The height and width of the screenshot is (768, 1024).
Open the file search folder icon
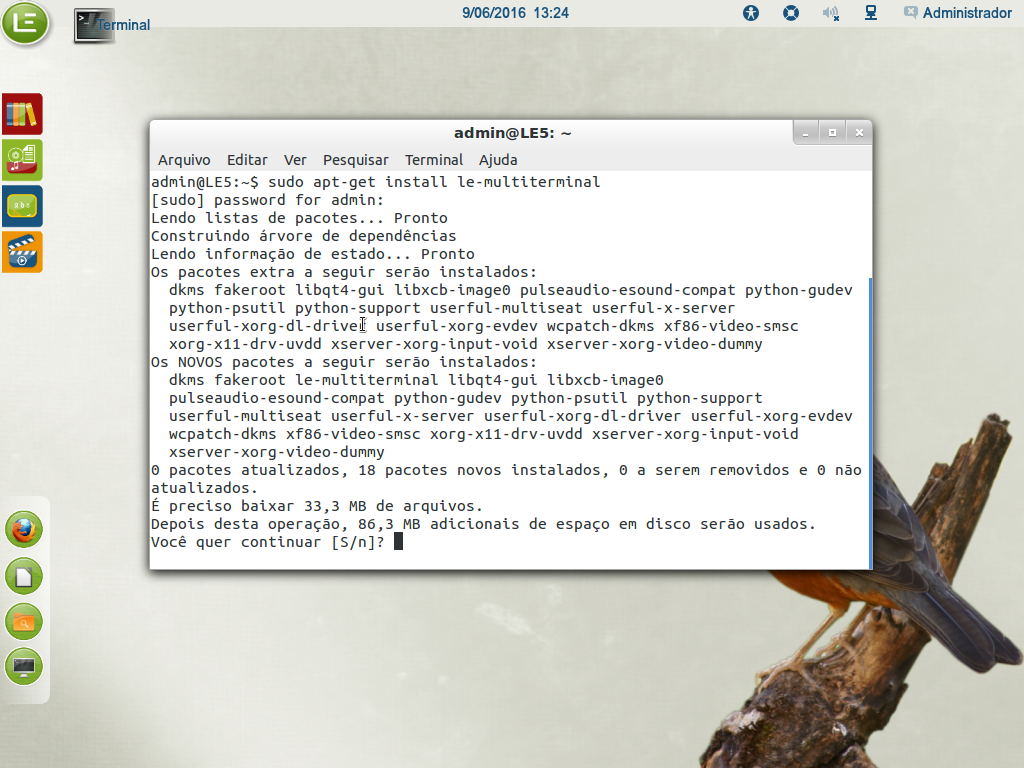24,622
